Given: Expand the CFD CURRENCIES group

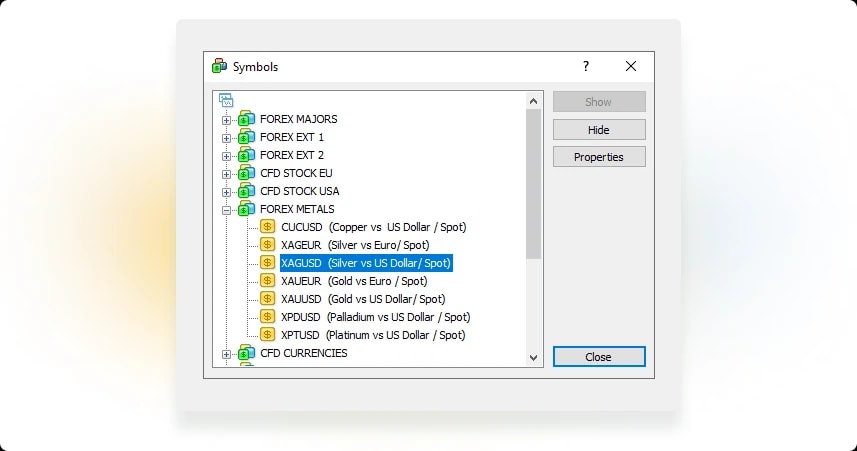Looking at the screenshot, I should click(x=226, y=354).
